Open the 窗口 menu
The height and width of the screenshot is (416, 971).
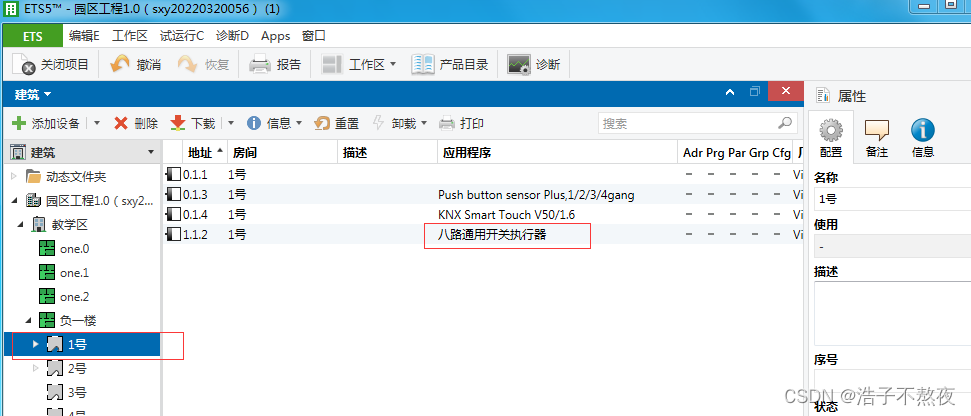pyautogui.click(x=313, y=36)
